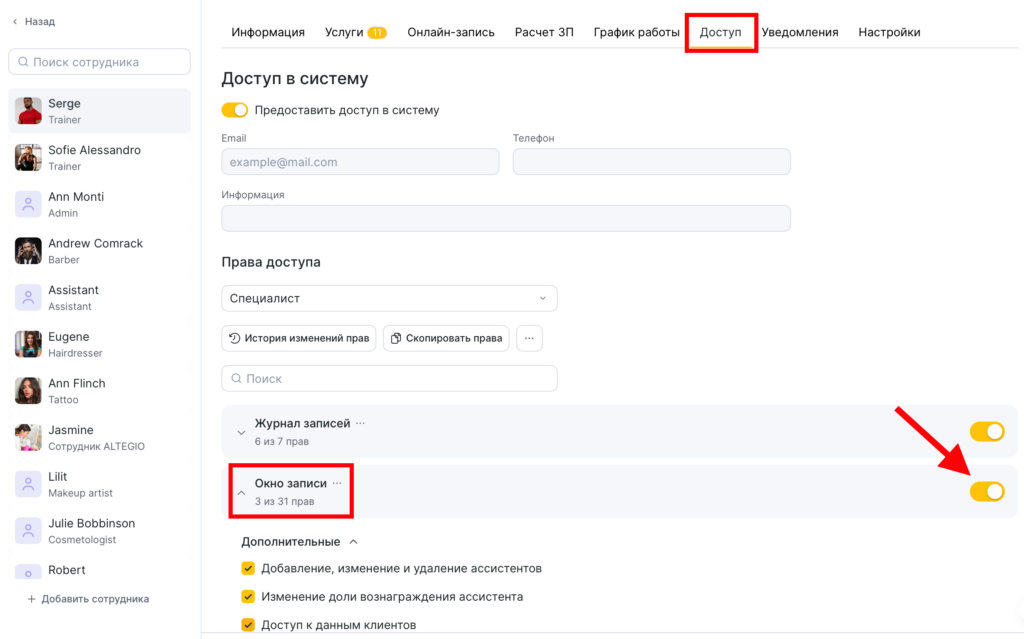Open the Специалист role dropdown

tap(389, 298)
